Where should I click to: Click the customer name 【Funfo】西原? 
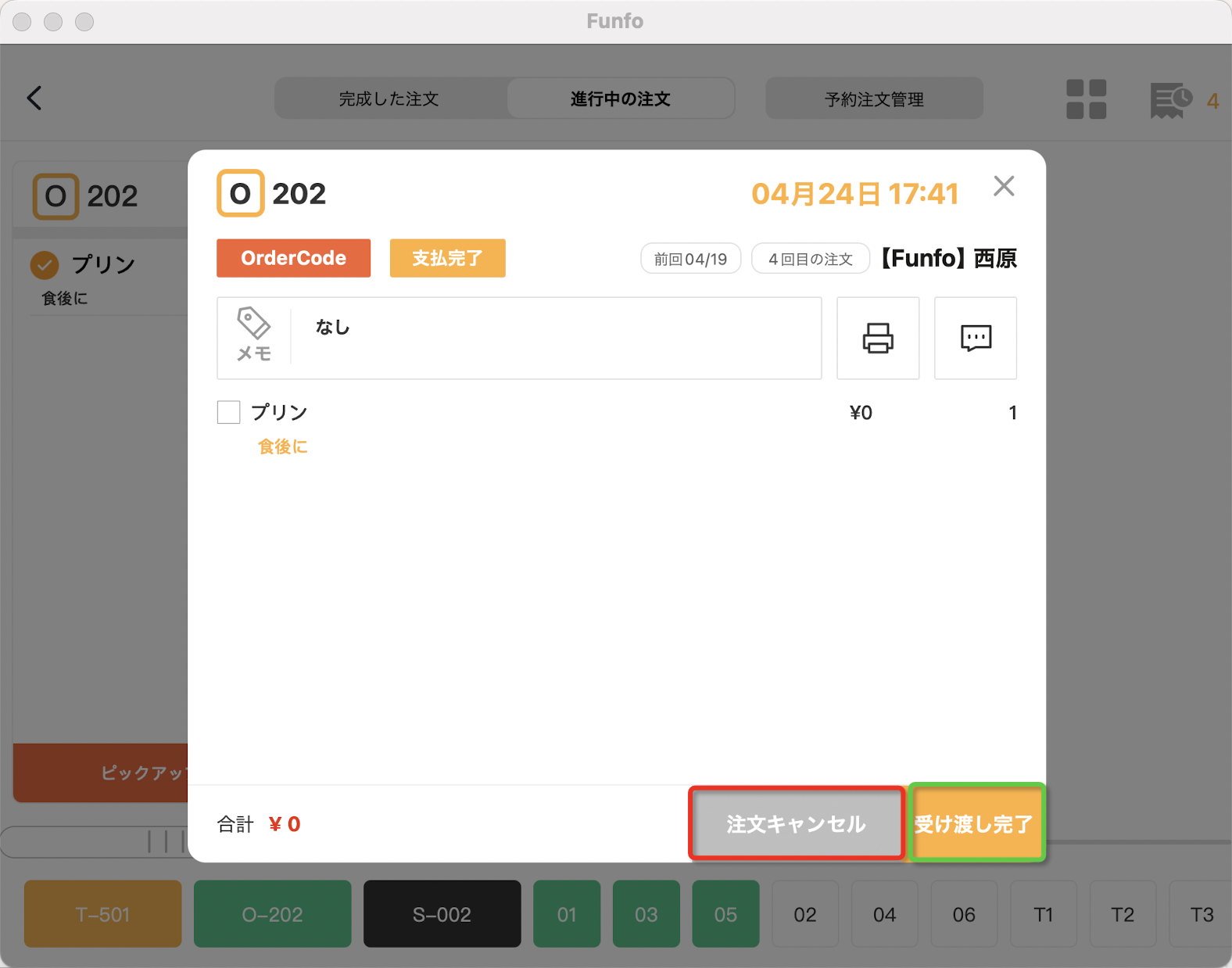[949, 258]
